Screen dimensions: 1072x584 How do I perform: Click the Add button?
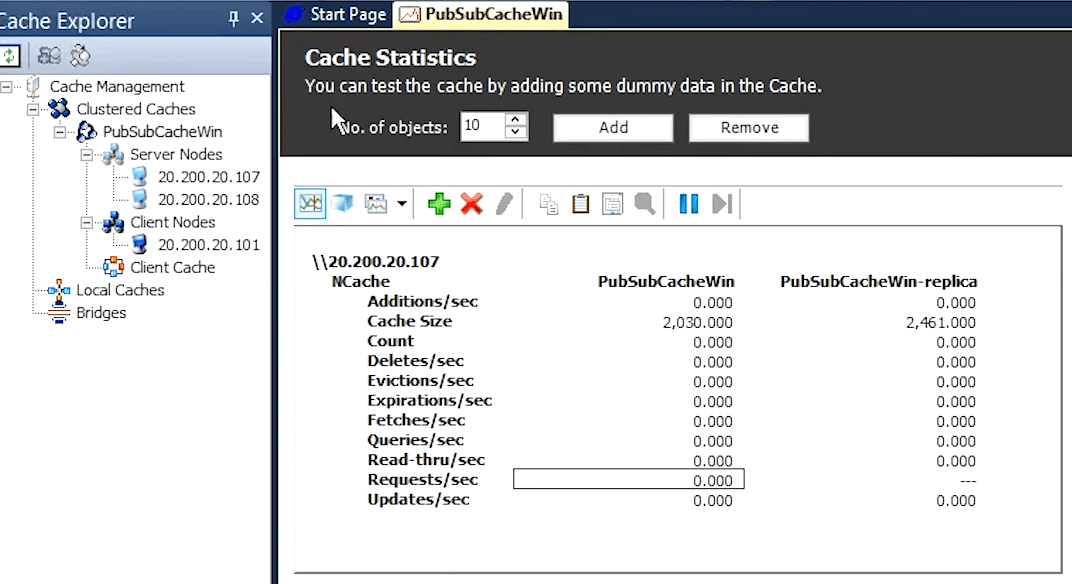tap(613, 128)
